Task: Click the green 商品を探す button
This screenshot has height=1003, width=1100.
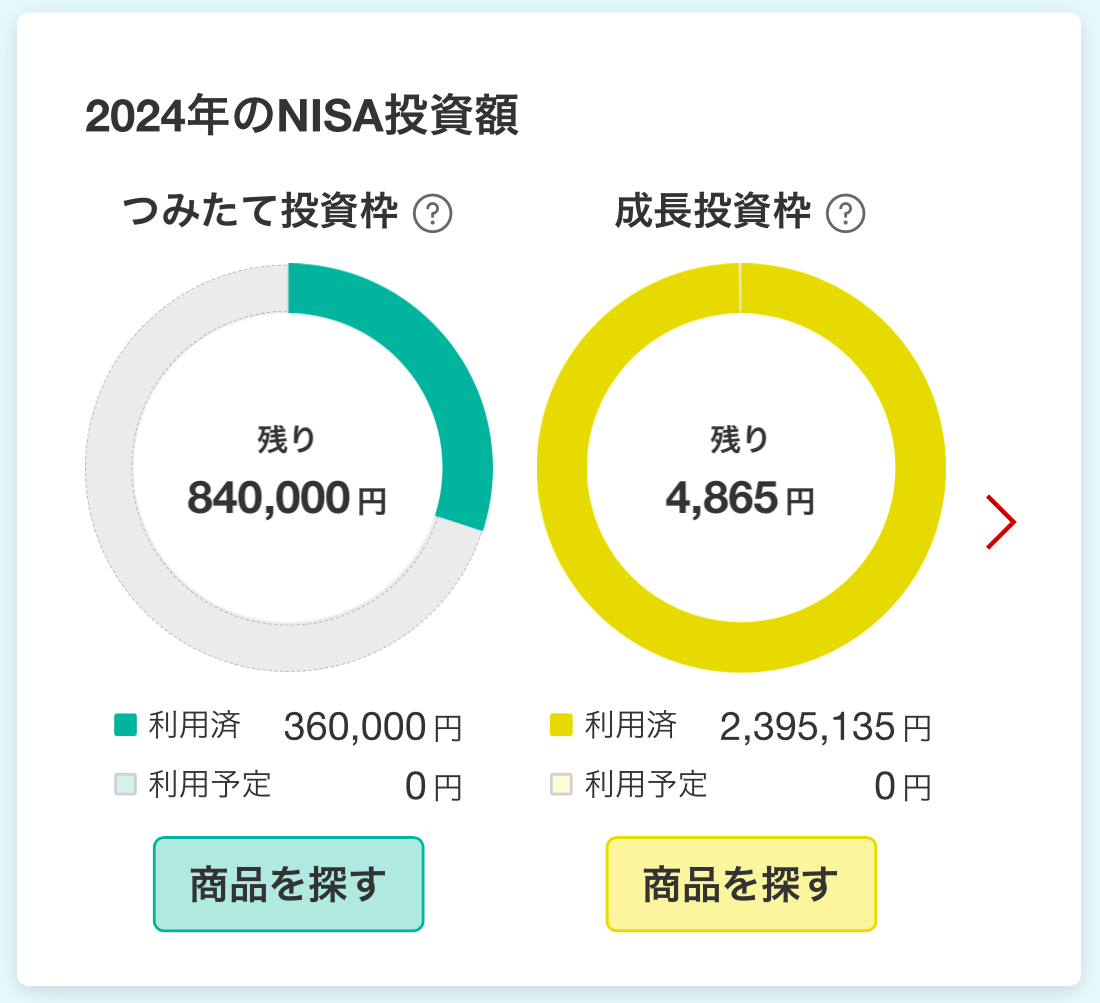Action: click(x=288, y=884)
